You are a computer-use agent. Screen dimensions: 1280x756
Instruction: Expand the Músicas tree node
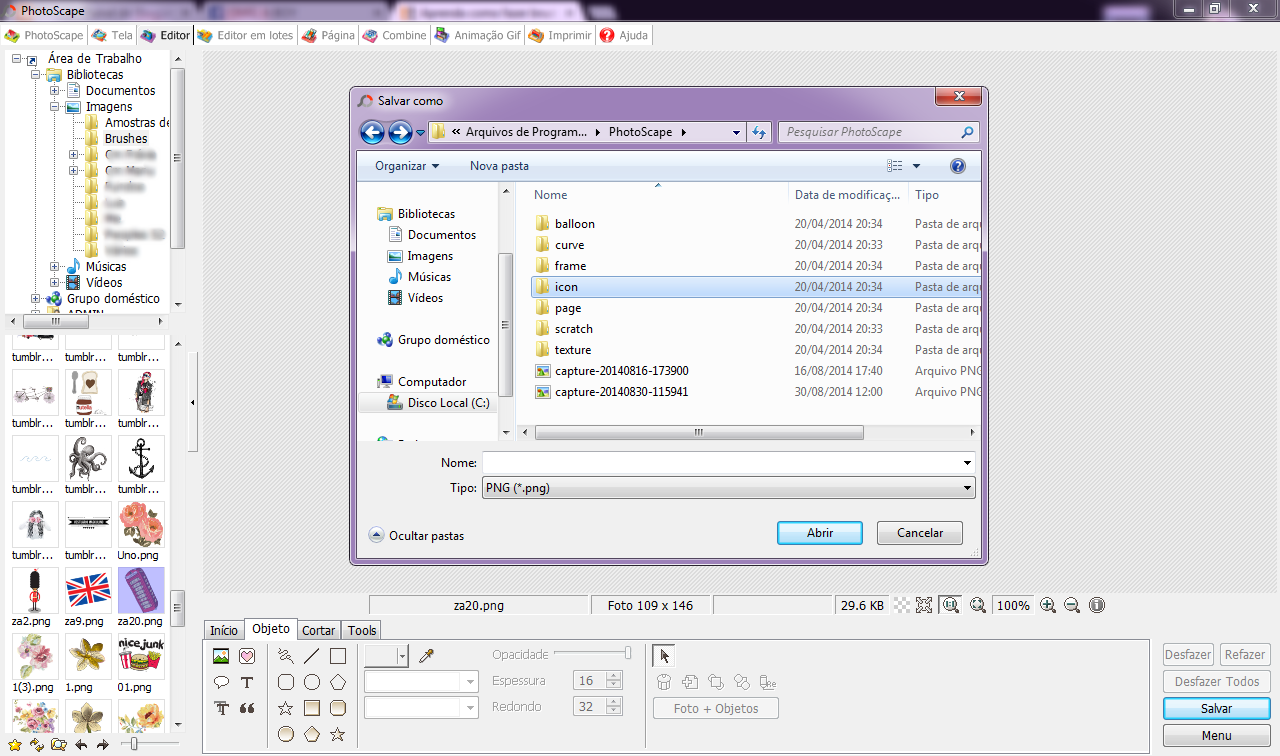click(55, 267)
